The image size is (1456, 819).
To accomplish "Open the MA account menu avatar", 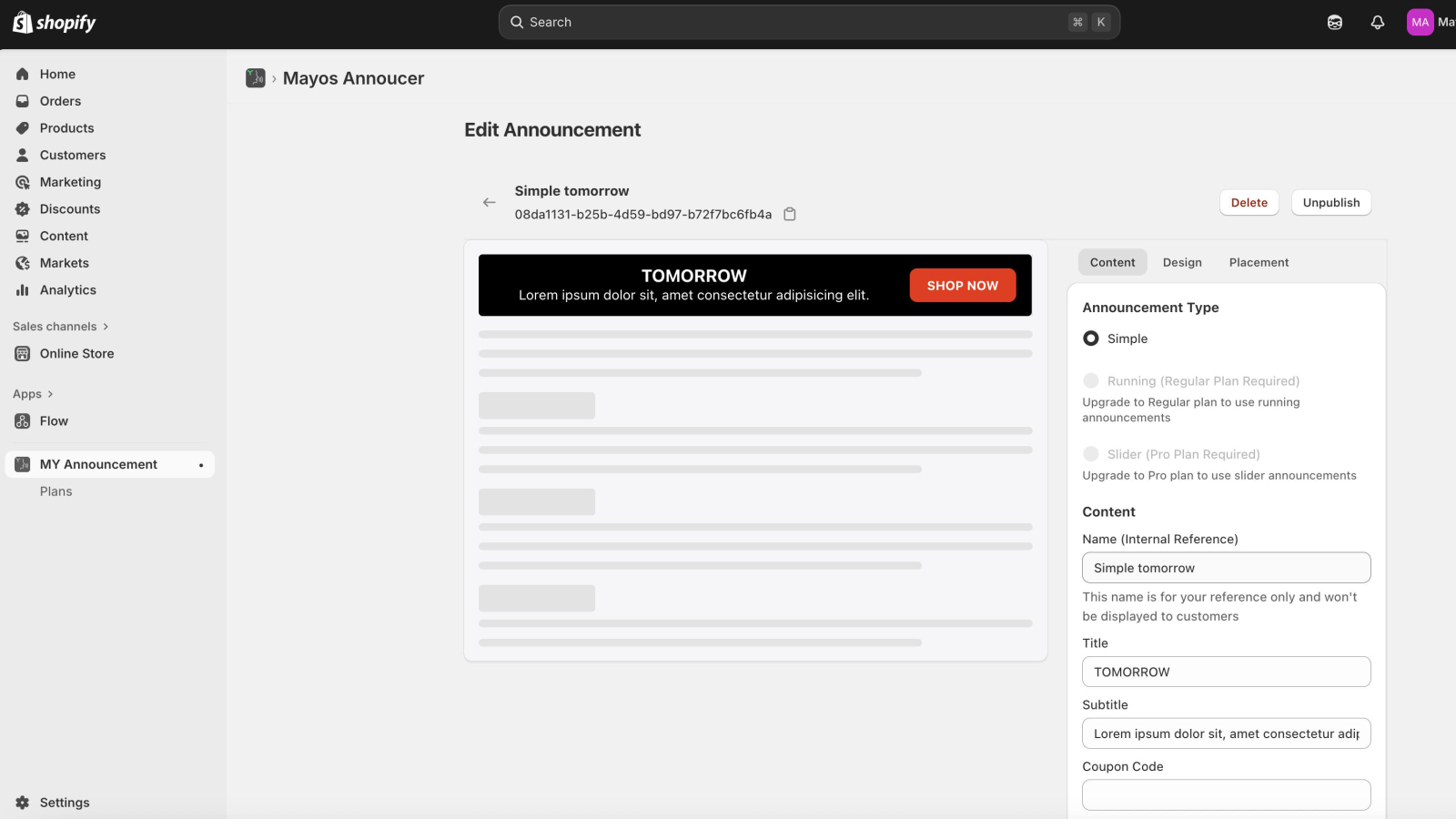I will click(1420, 23).
